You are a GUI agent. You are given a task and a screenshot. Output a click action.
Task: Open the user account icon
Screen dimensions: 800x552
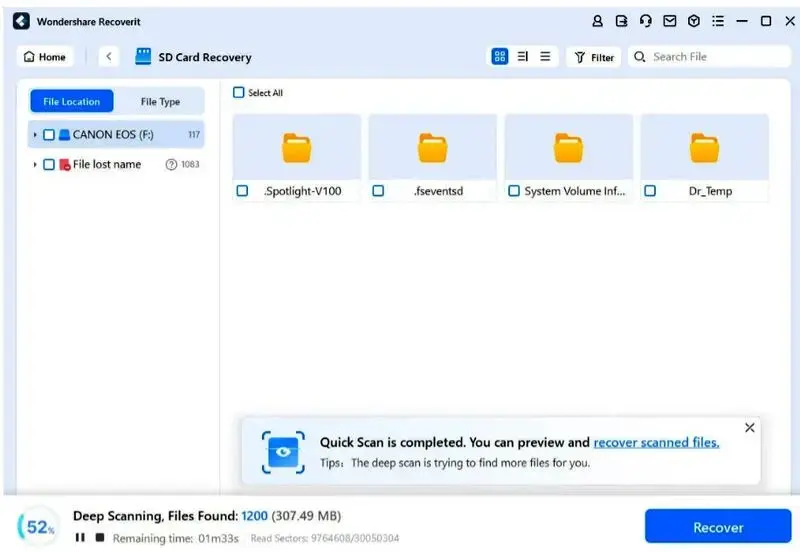pyautogui.click(x=597, y=21)
